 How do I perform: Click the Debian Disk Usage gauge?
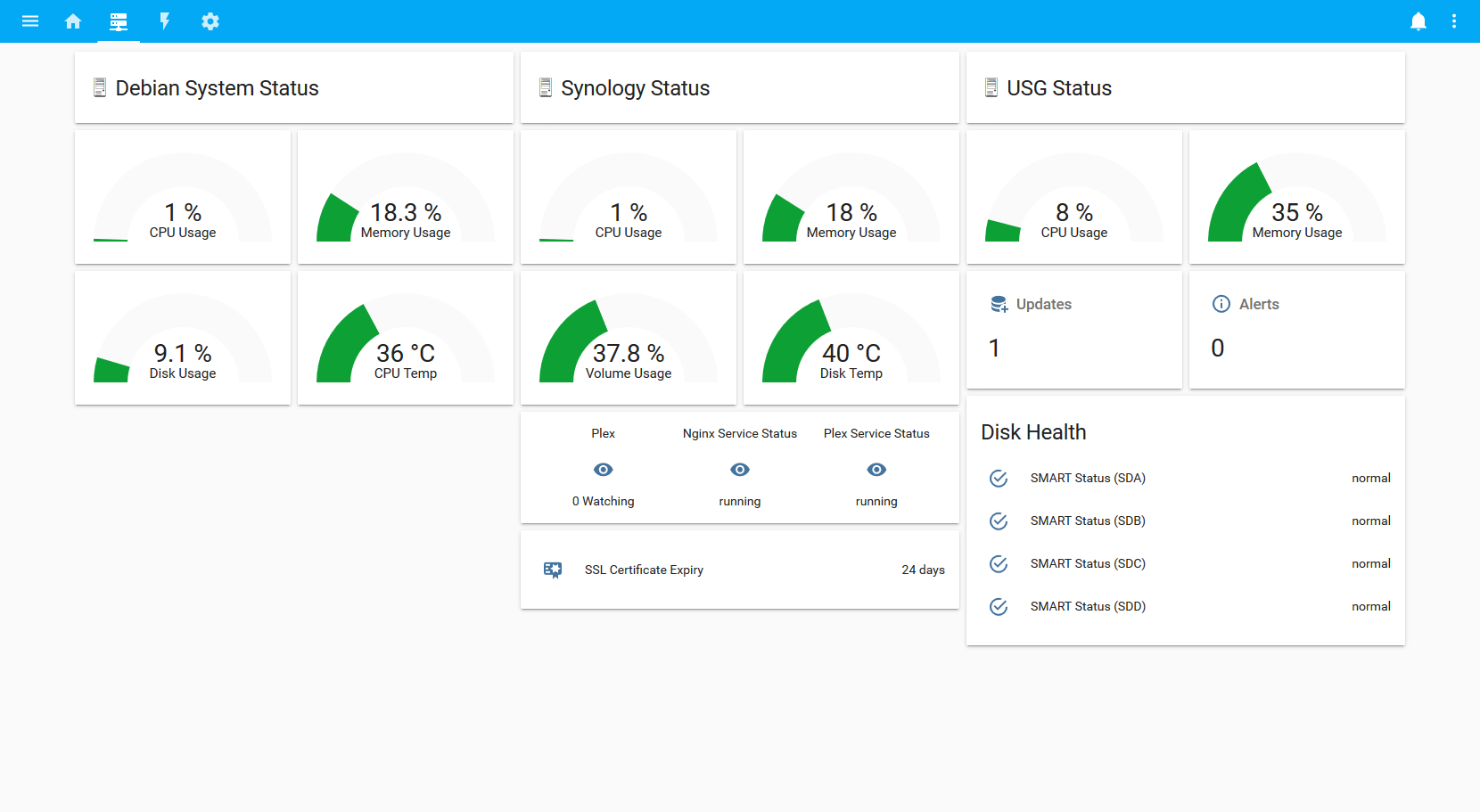pyautogui.click(x=183, y=339)
